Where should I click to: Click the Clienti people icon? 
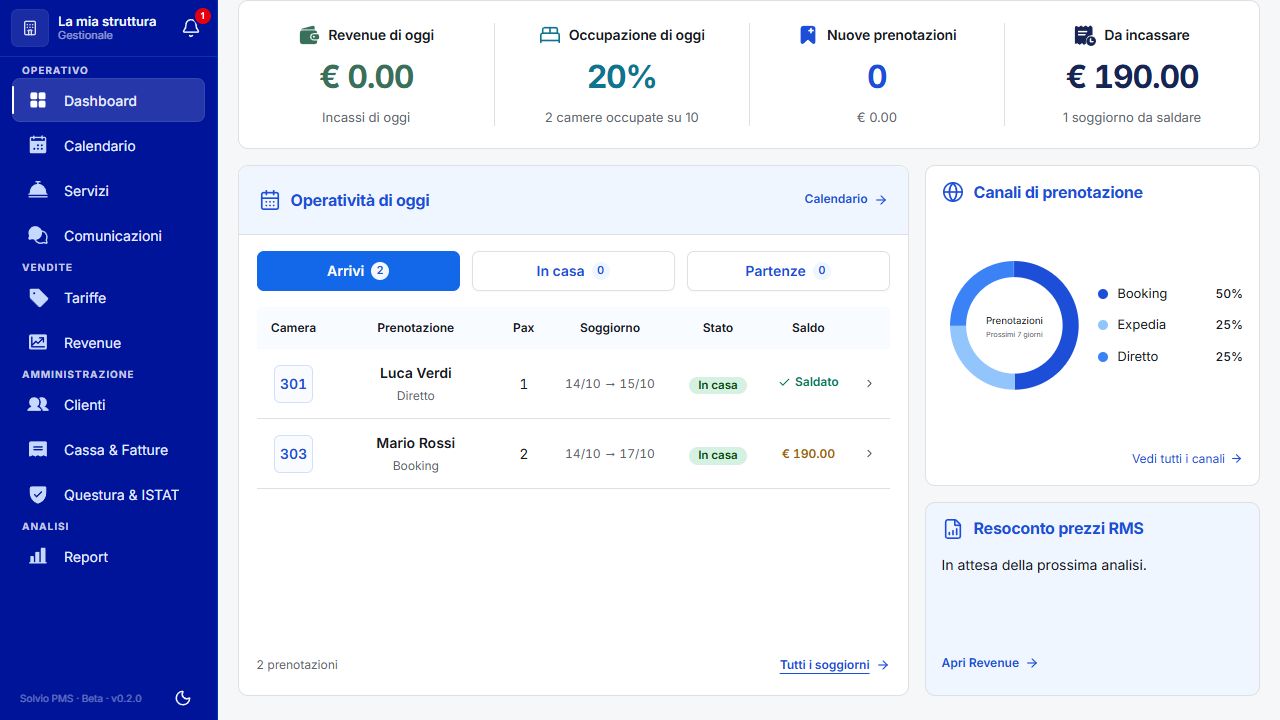(38, 405)
